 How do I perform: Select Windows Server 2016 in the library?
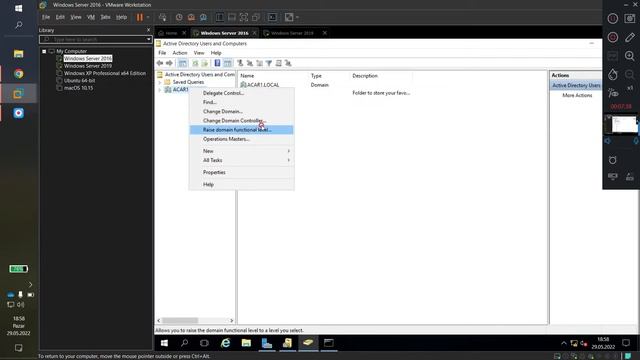(88, 59)
